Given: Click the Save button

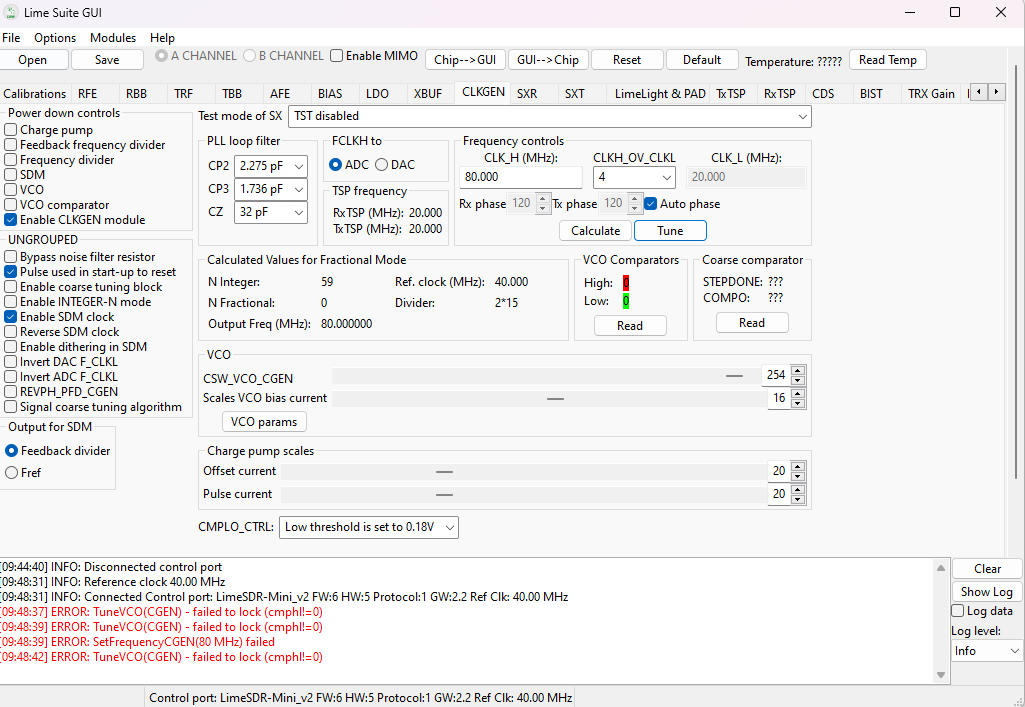Looking at the screenshot, I should (x=107, y=60).
